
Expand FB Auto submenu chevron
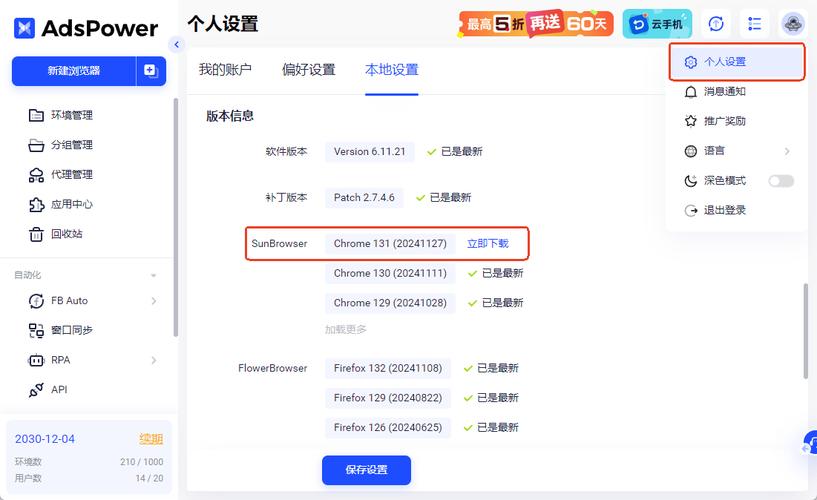(x=154, y=301)
